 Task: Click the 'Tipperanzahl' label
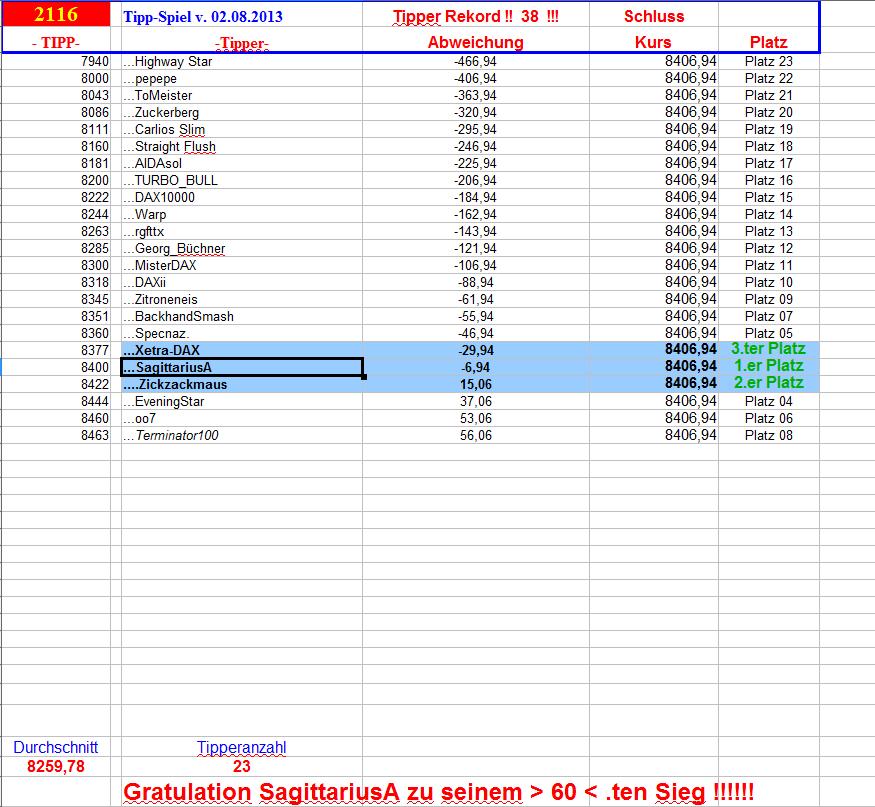[x=242, y=748]
